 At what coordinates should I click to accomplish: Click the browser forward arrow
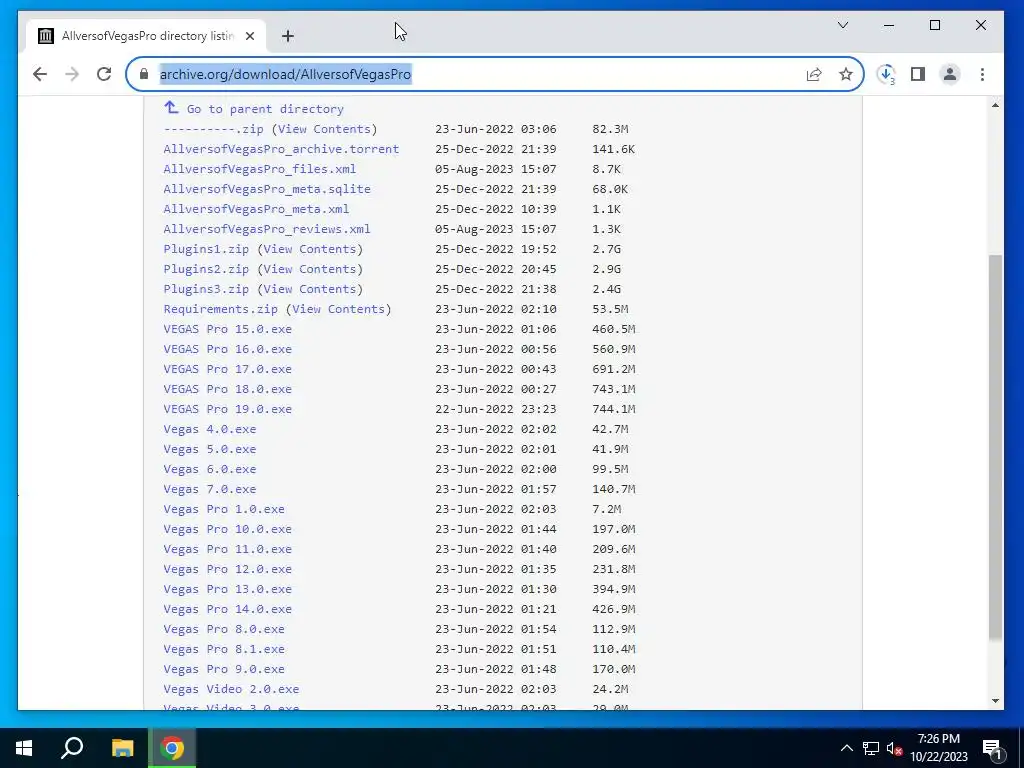coord(72,74)
